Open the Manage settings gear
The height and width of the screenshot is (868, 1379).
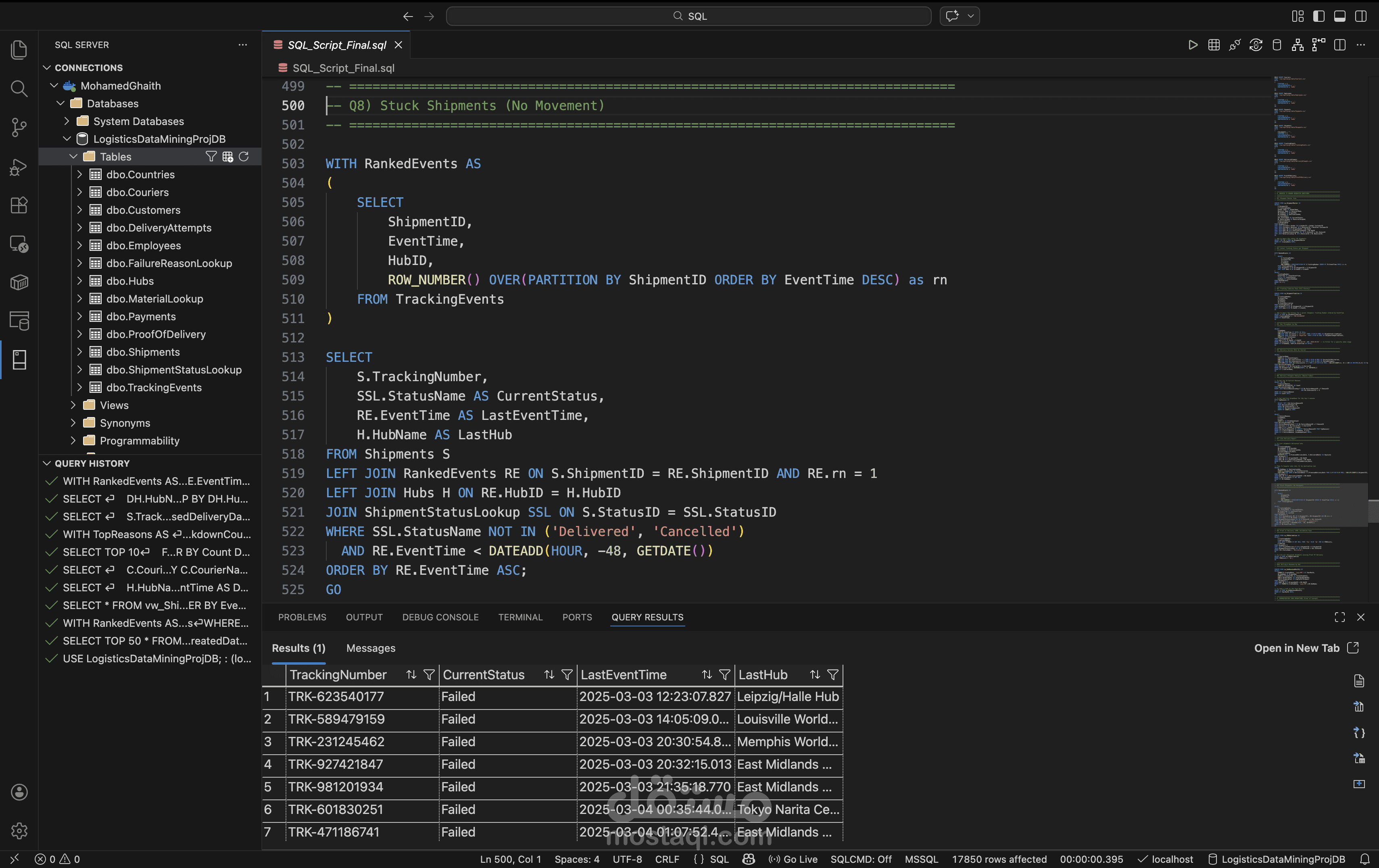(19, 830)
